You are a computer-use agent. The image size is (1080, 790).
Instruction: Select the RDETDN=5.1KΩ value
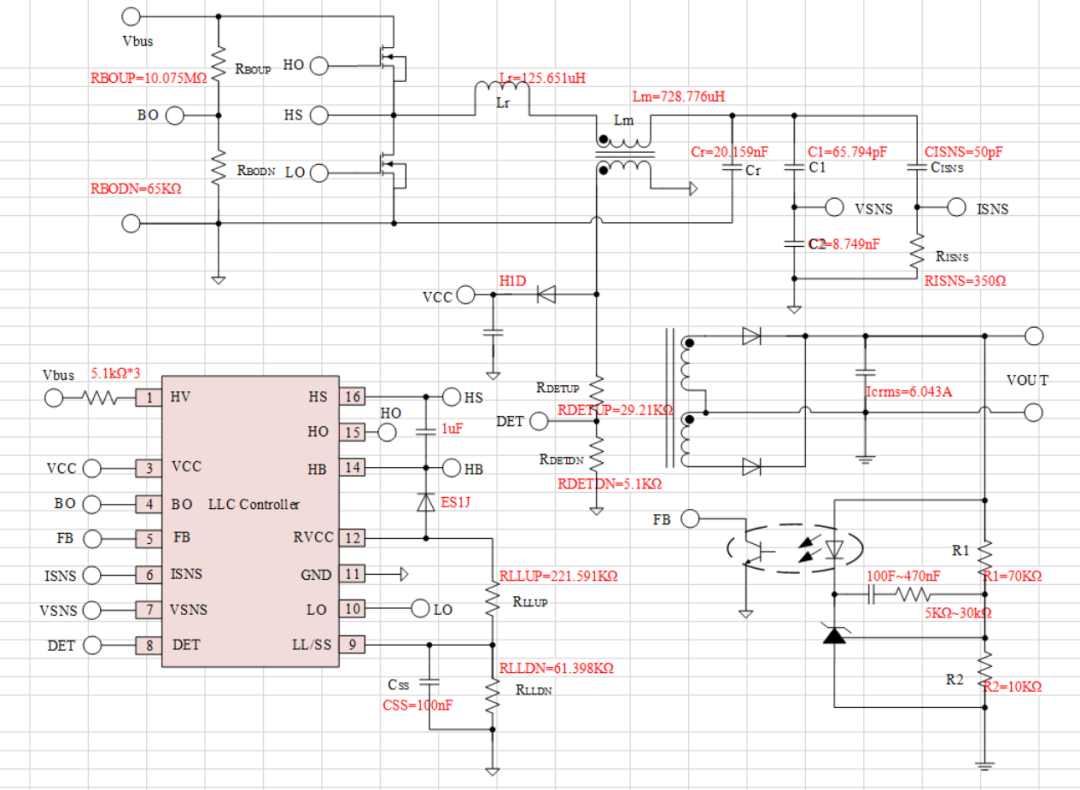[x=610, y=484]
